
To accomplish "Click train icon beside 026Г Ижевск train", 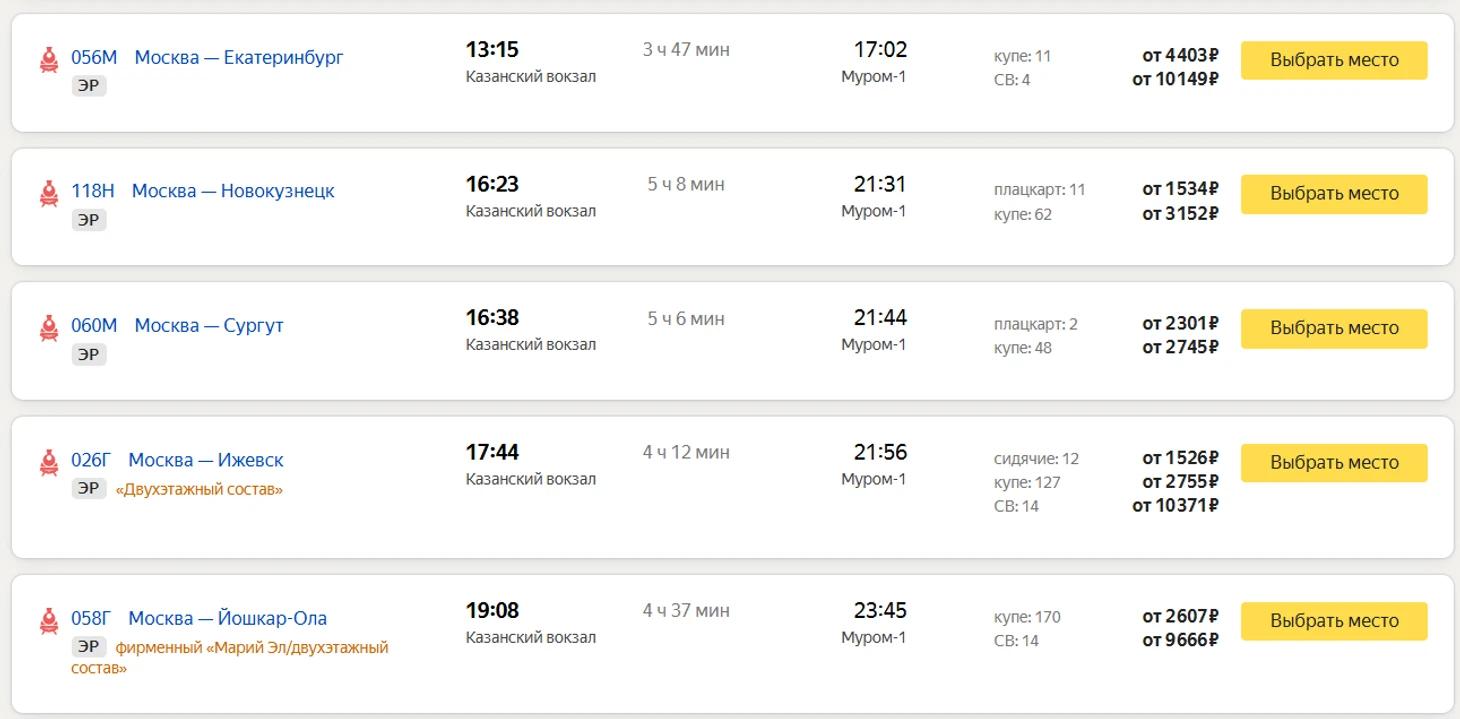I will (49, 462).
